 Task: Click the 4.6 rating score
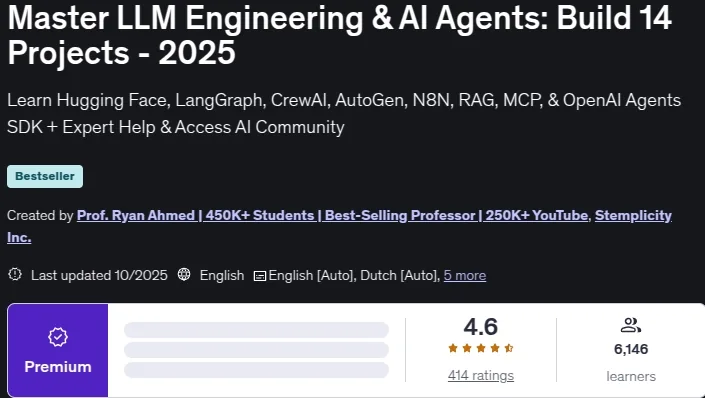click(x=481, y=326)
